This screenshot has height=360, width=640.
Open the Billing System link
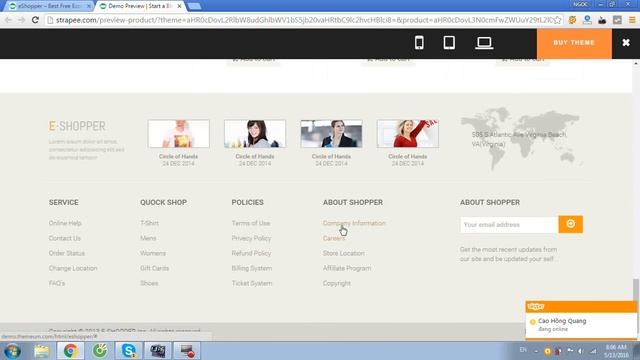[251, 268]
